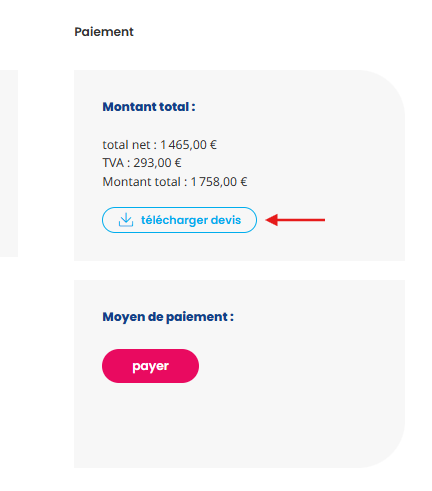Image resolution: width=432 pixels, height=491 pixels.
Task: Click the TVA amount line
Action: coord(142,163)
